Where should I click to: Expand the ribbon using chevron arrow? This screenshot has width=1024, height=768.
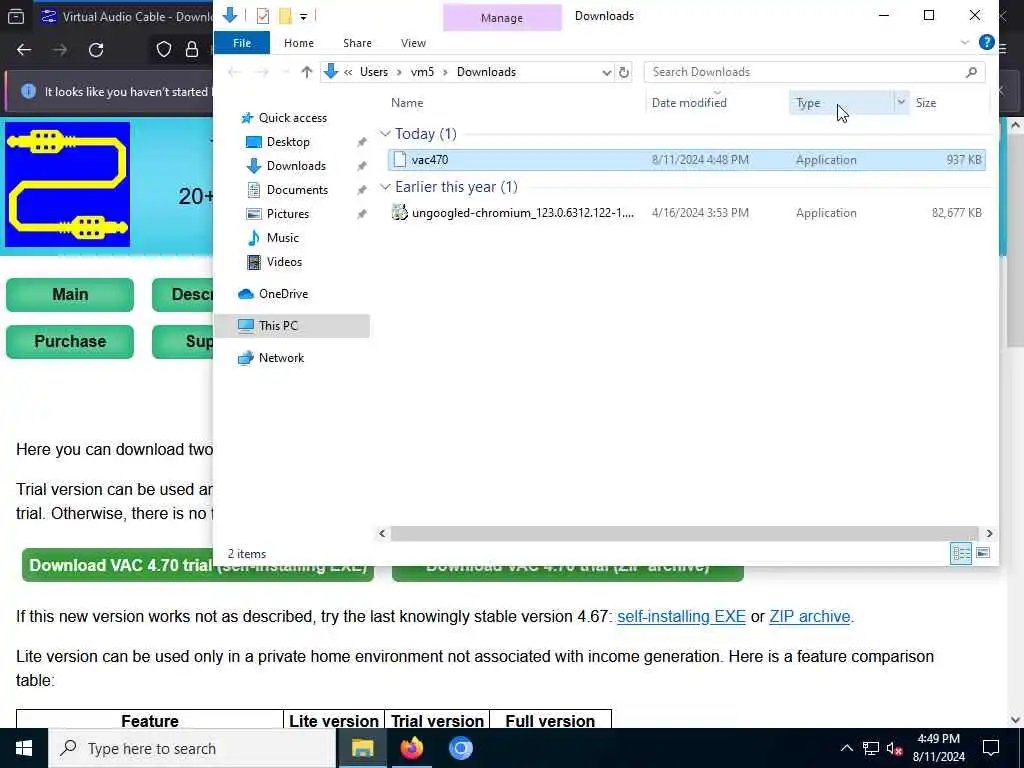[965, 43]
